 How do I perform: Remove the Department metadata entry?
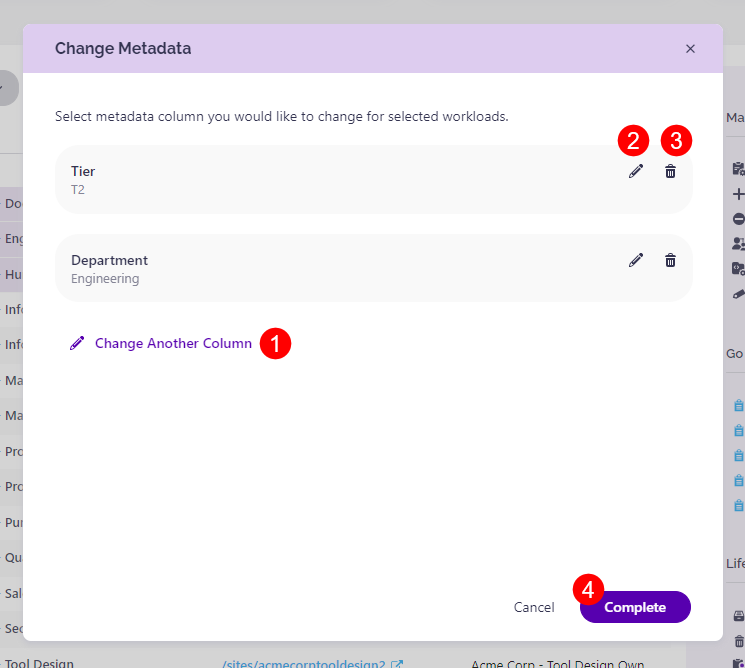670,260
